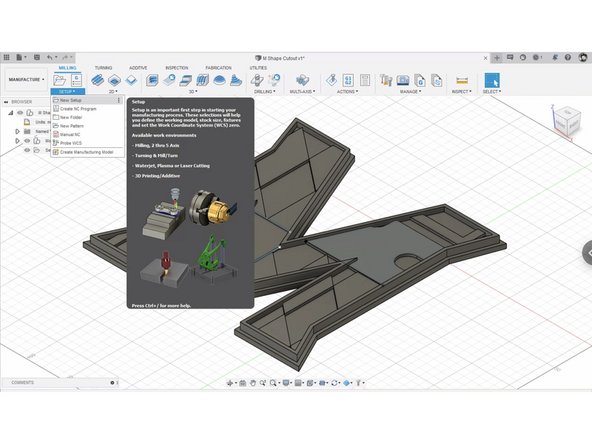Choose New Folder menu entry
The width and height of the screenshot is (592, 444).
87,117
